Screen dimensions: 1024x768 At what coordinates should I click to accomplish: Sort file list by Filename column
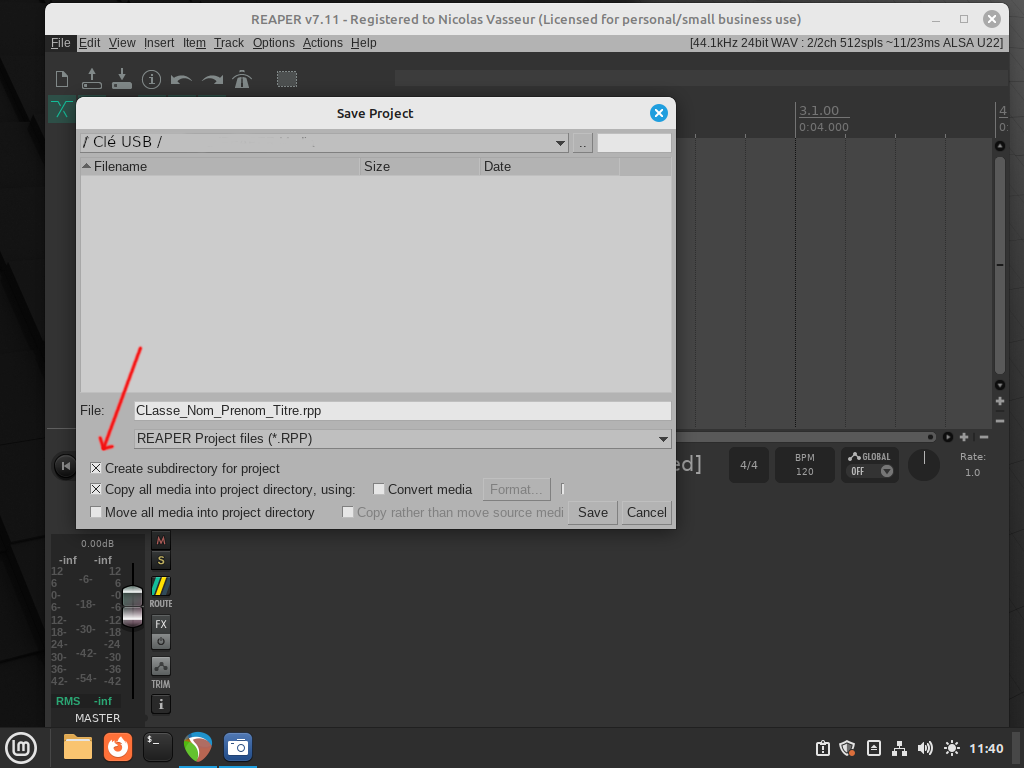click(220, 167)
